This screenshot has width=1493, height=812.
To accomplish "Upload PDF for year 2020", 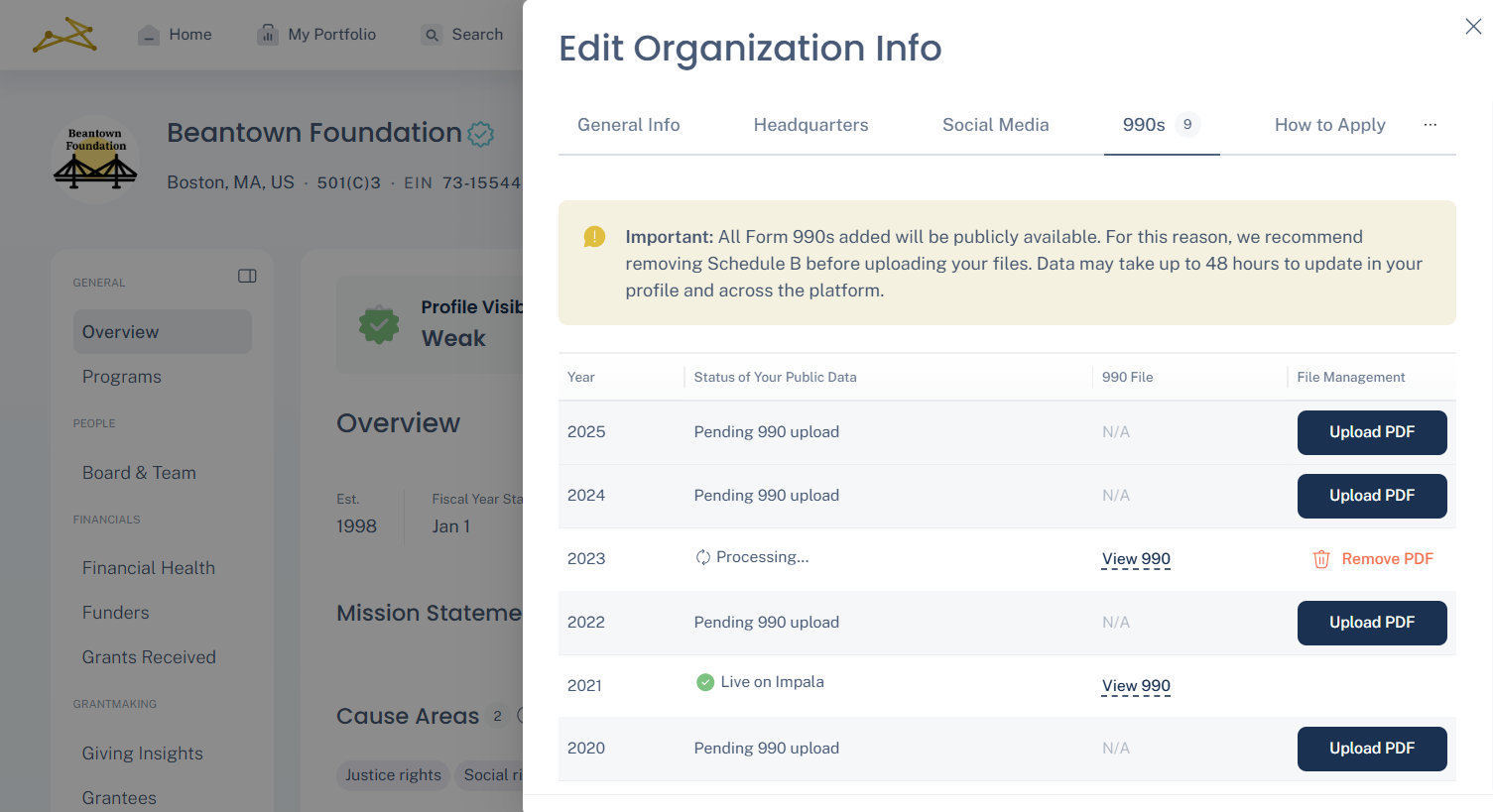I will pos(1372,749).
